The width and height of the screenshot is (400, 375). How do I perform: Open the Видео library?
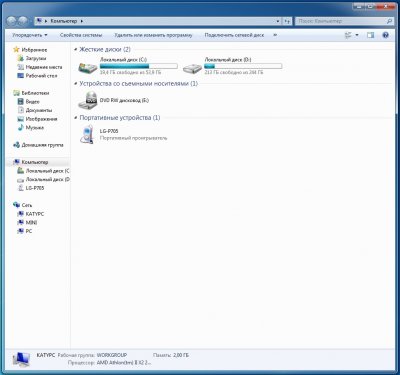tap(33, 102)
